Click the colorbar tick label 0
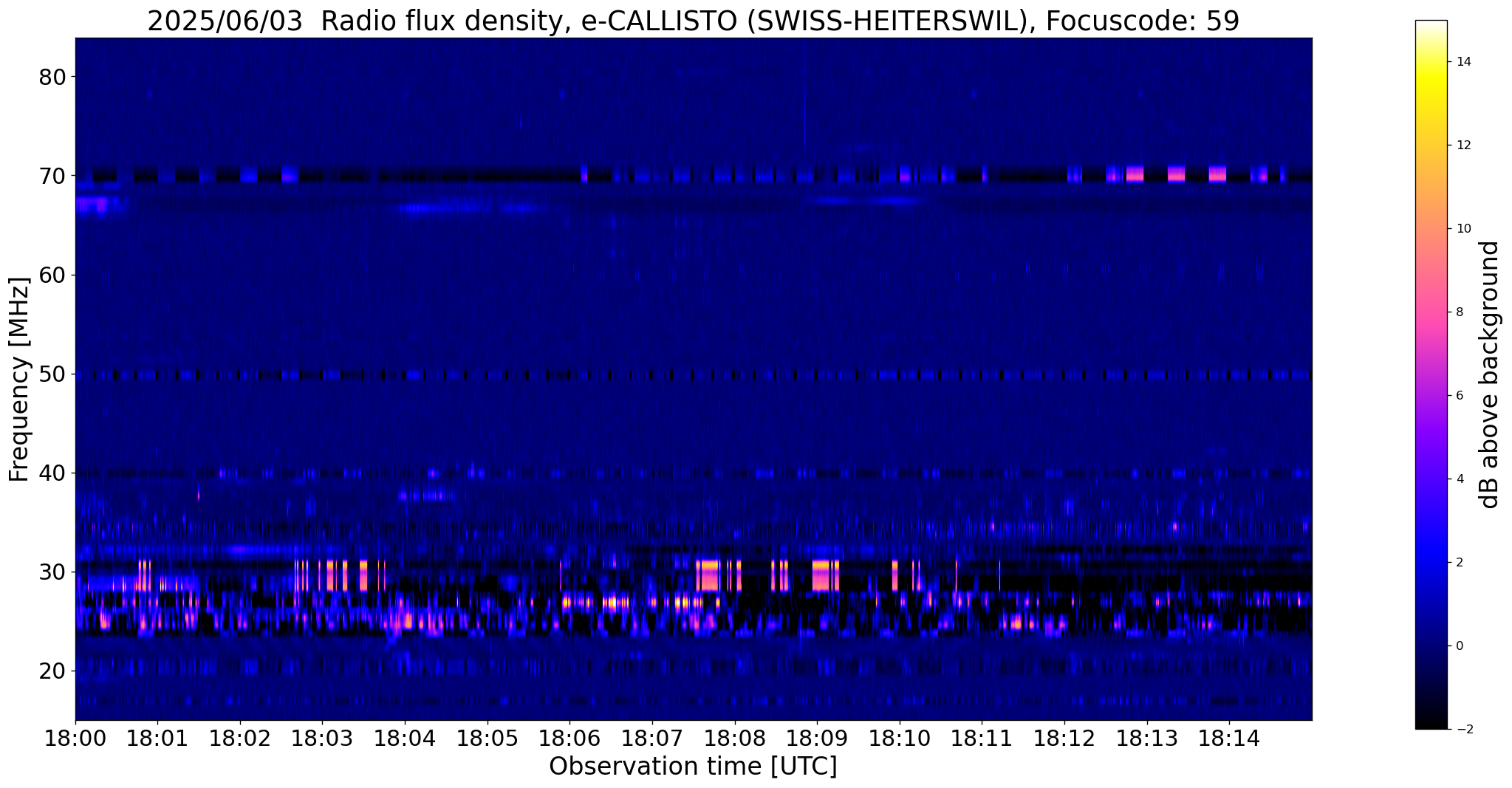1512x788 pixels. click(x=1459, y=646)
